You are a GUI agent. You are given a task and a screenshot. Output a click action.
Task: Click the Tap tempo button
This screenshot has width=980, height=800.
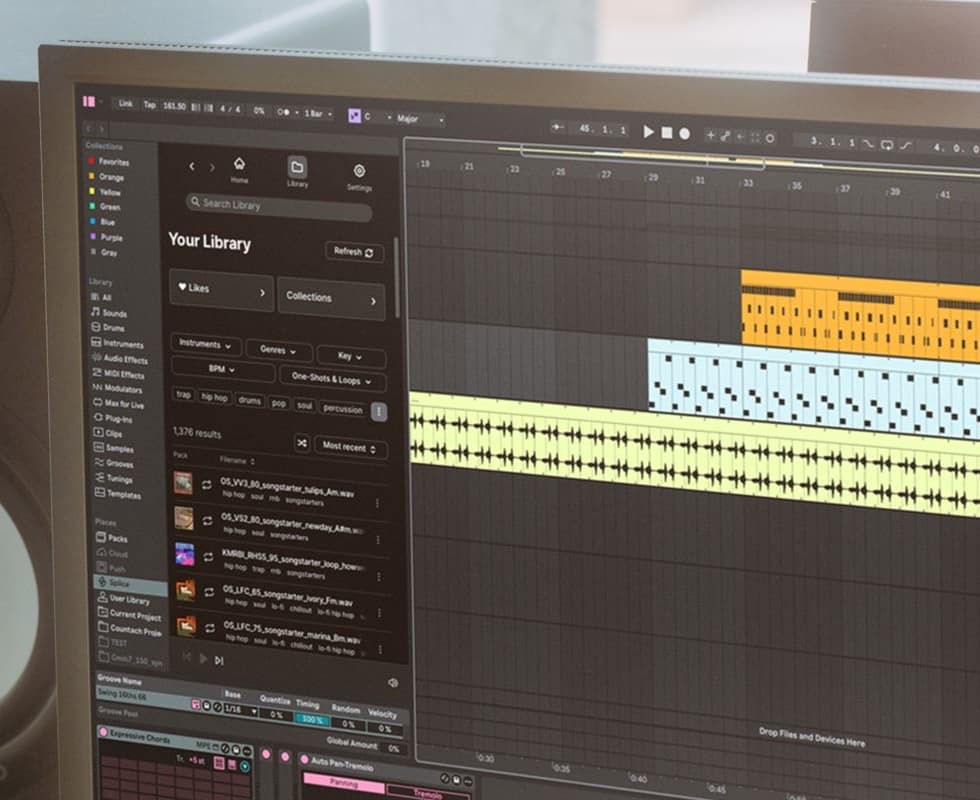click(x=149, y=105)
